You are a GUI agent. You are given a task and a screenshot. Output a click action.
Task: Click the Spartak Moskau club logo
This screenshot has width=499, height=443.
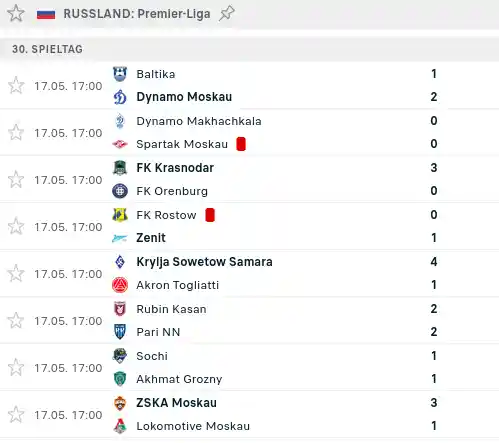click(x=120, y=144)
